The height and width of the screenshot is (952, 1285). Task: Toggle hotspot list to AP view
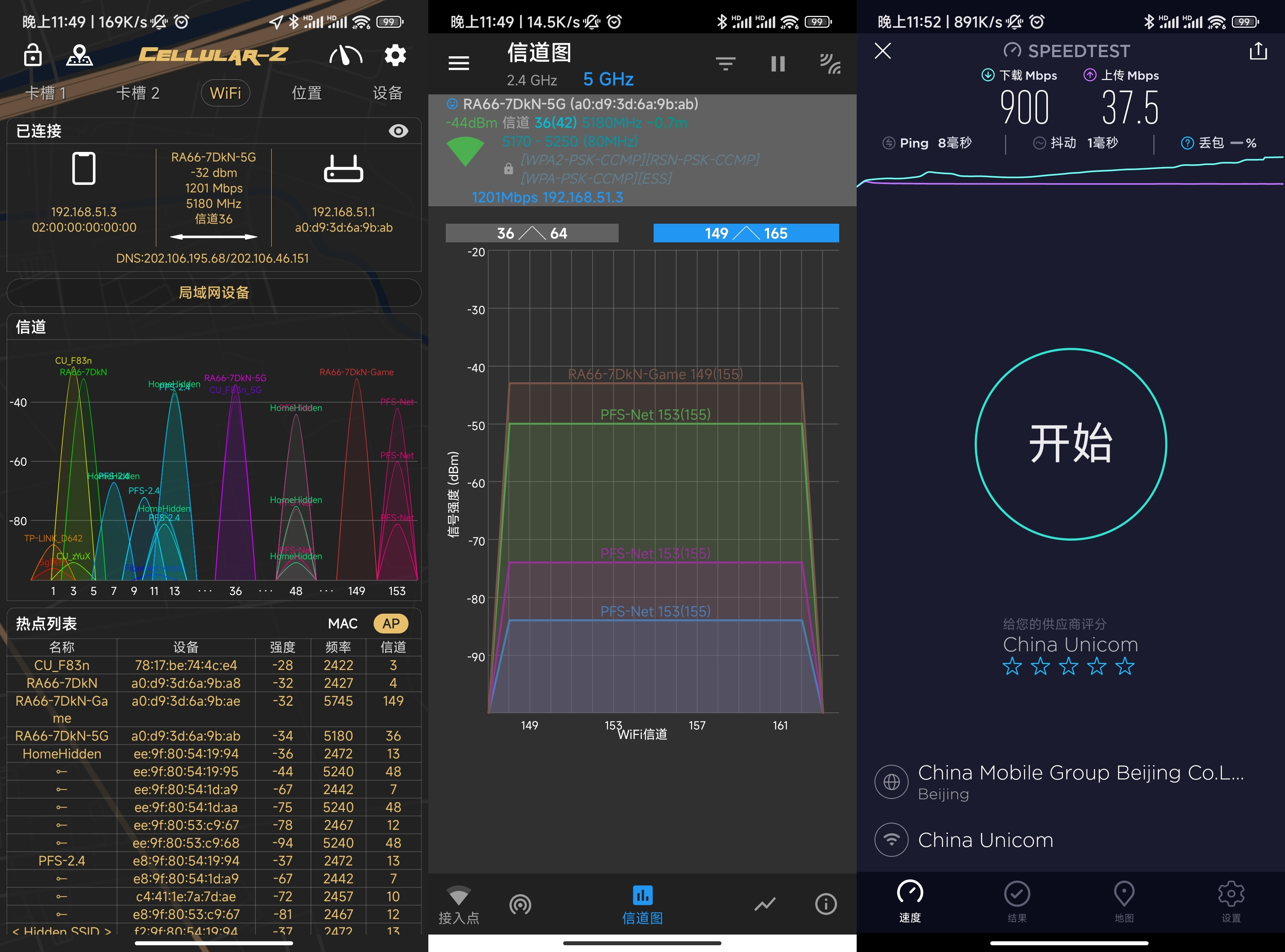pos(391,623)
